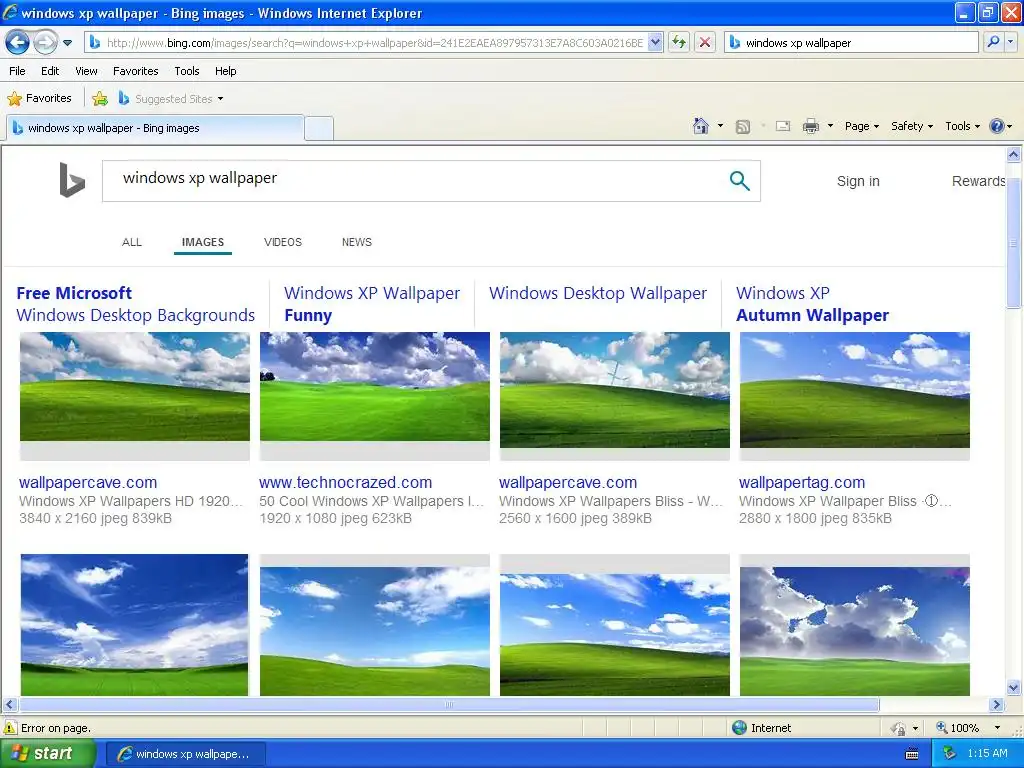Screen dimensions: 1024x768
Task: Click the Favorites star button
Action: [x=39, y=99]
